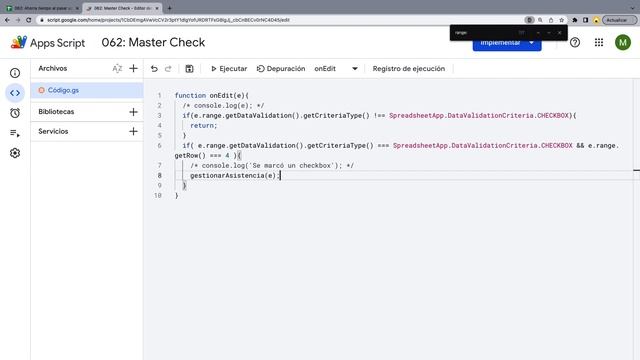Open the project Overview info icon

tap(15, 73)
